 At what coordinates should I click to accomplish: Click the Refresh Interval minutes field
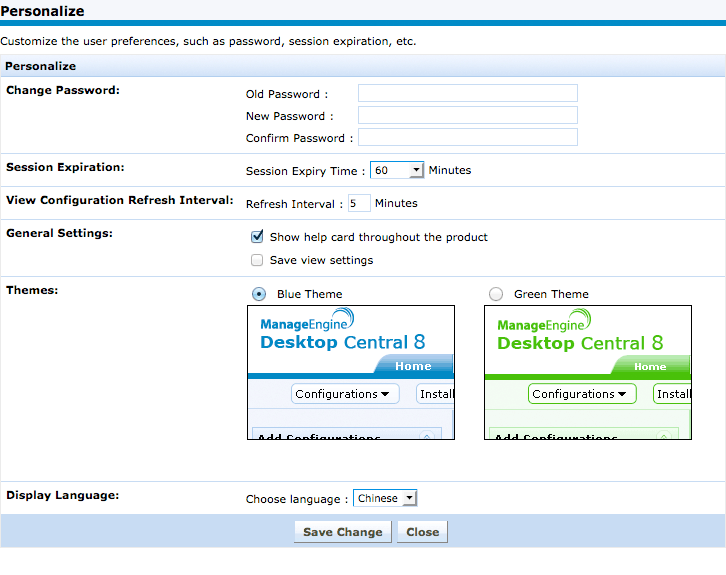click(359, 203)
